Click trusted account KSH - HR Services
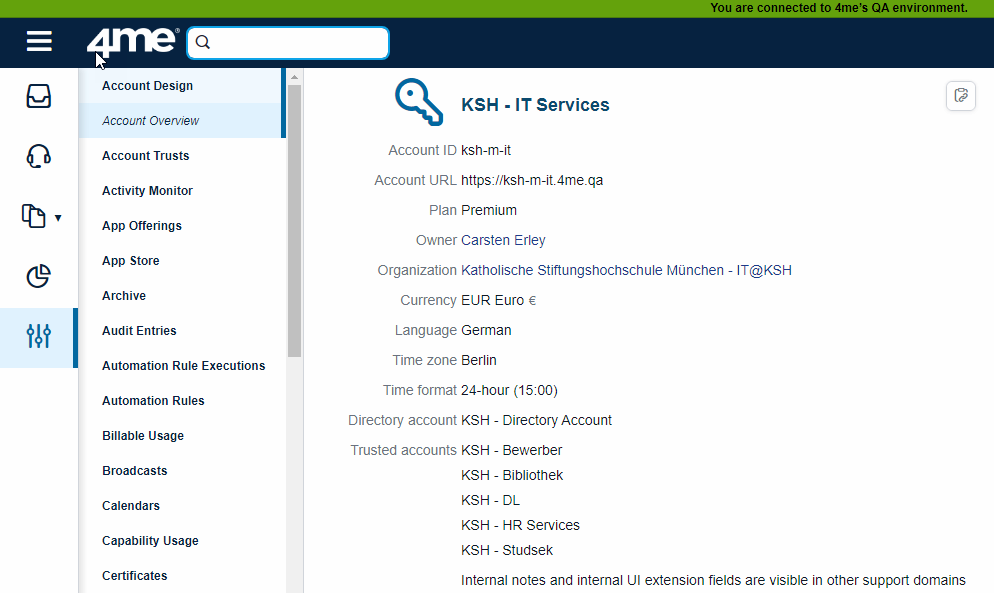 coord(520,525)
